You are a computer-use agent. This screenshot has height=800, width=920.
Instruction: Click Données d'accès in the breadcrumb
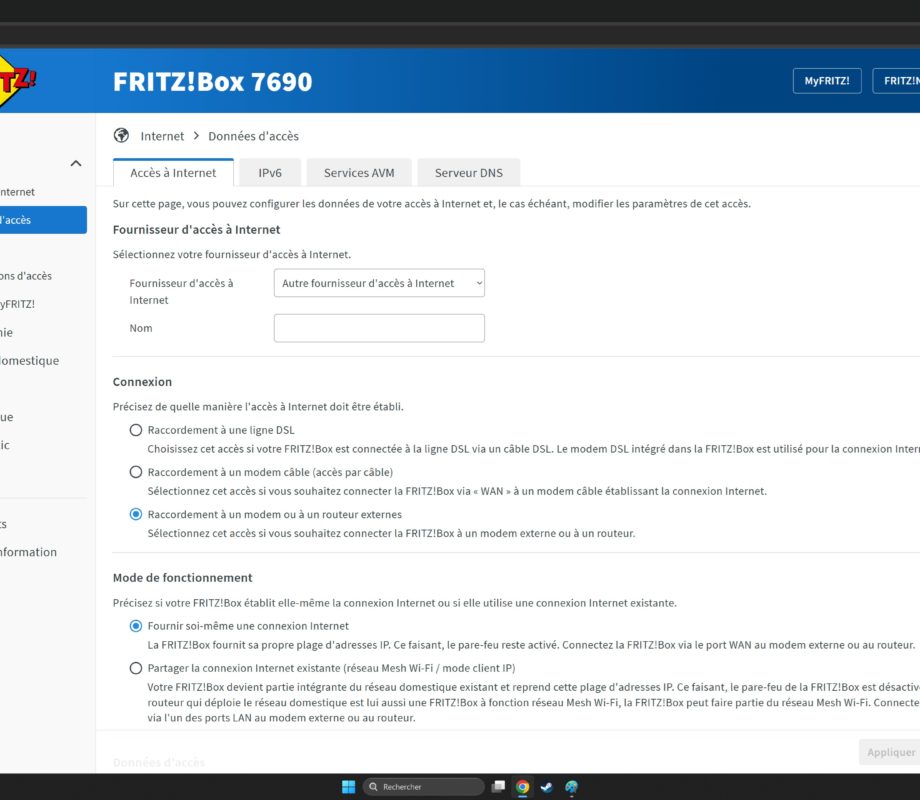coord(253,136)
